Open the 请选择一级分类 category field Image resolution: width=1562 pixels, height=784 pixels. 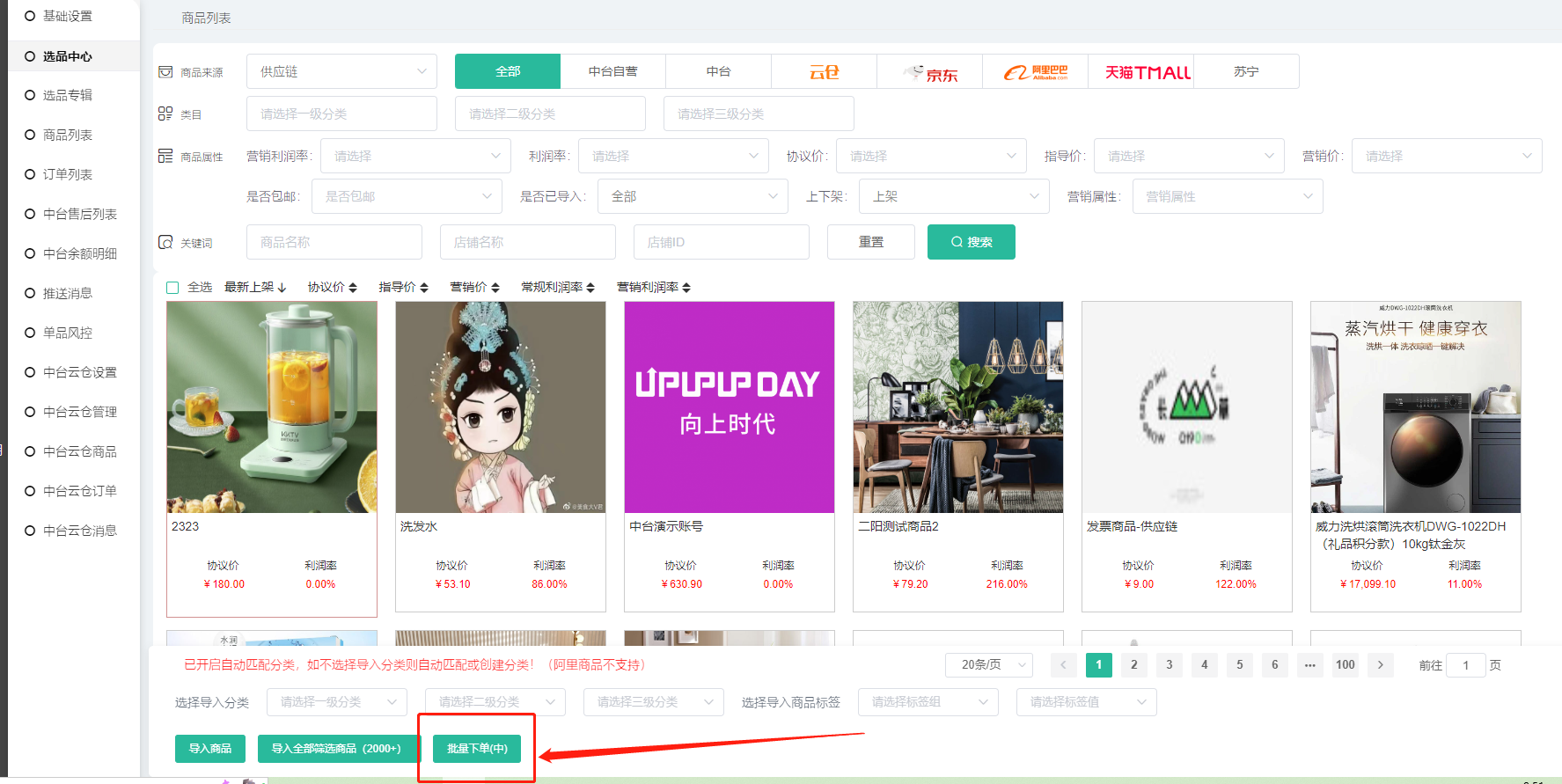coord(341,114)
